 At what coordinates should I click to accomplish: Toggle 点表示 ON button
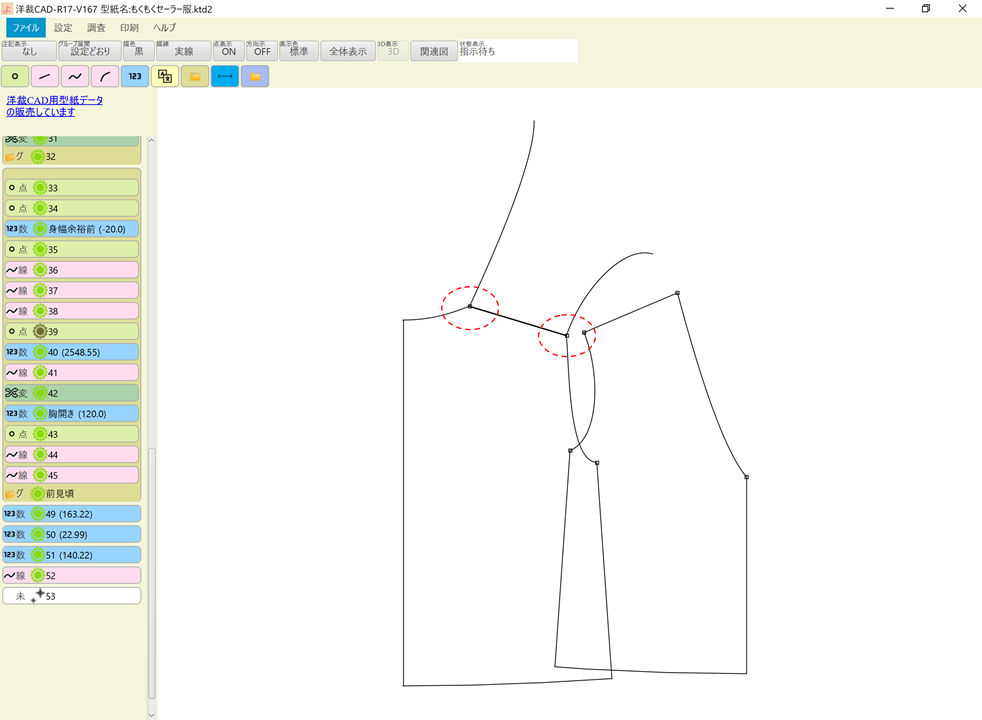pyautogui.click(x=229, y=51)
